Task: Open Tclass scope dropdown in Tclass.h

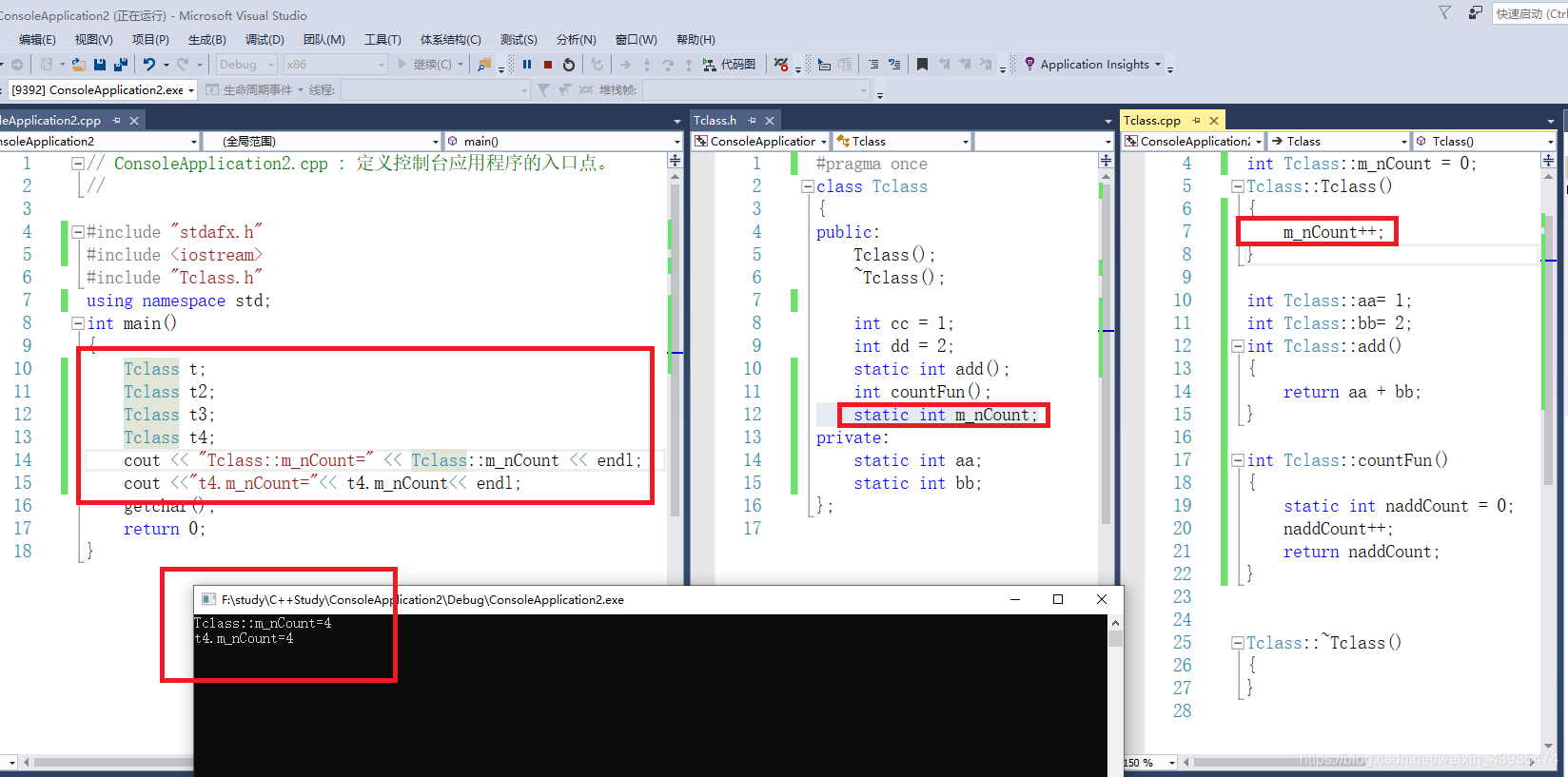Action: (x=902, y=141)
